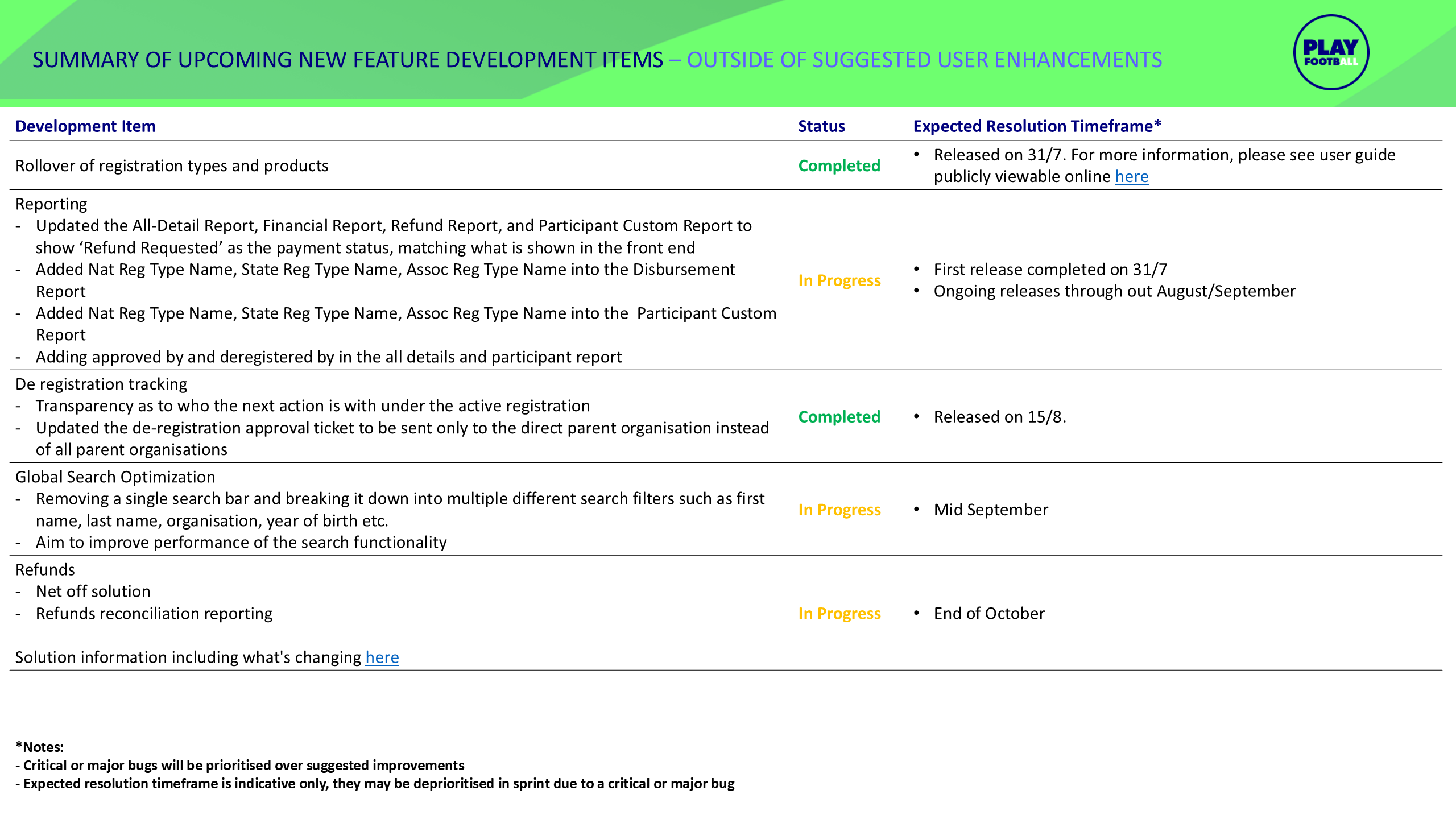Click the 'Development Item' column header
This screenshot has height=819, width=1456.
tap(85, 126)
